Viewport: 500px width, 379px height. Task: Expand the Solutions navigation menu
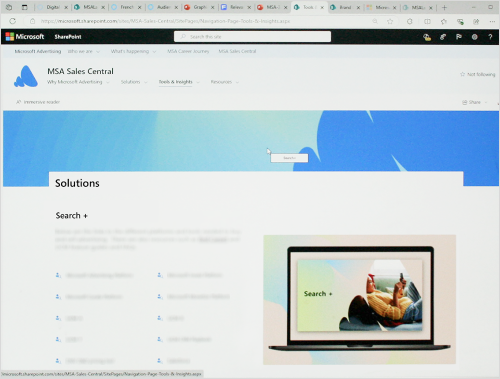[x=134, y=82]
